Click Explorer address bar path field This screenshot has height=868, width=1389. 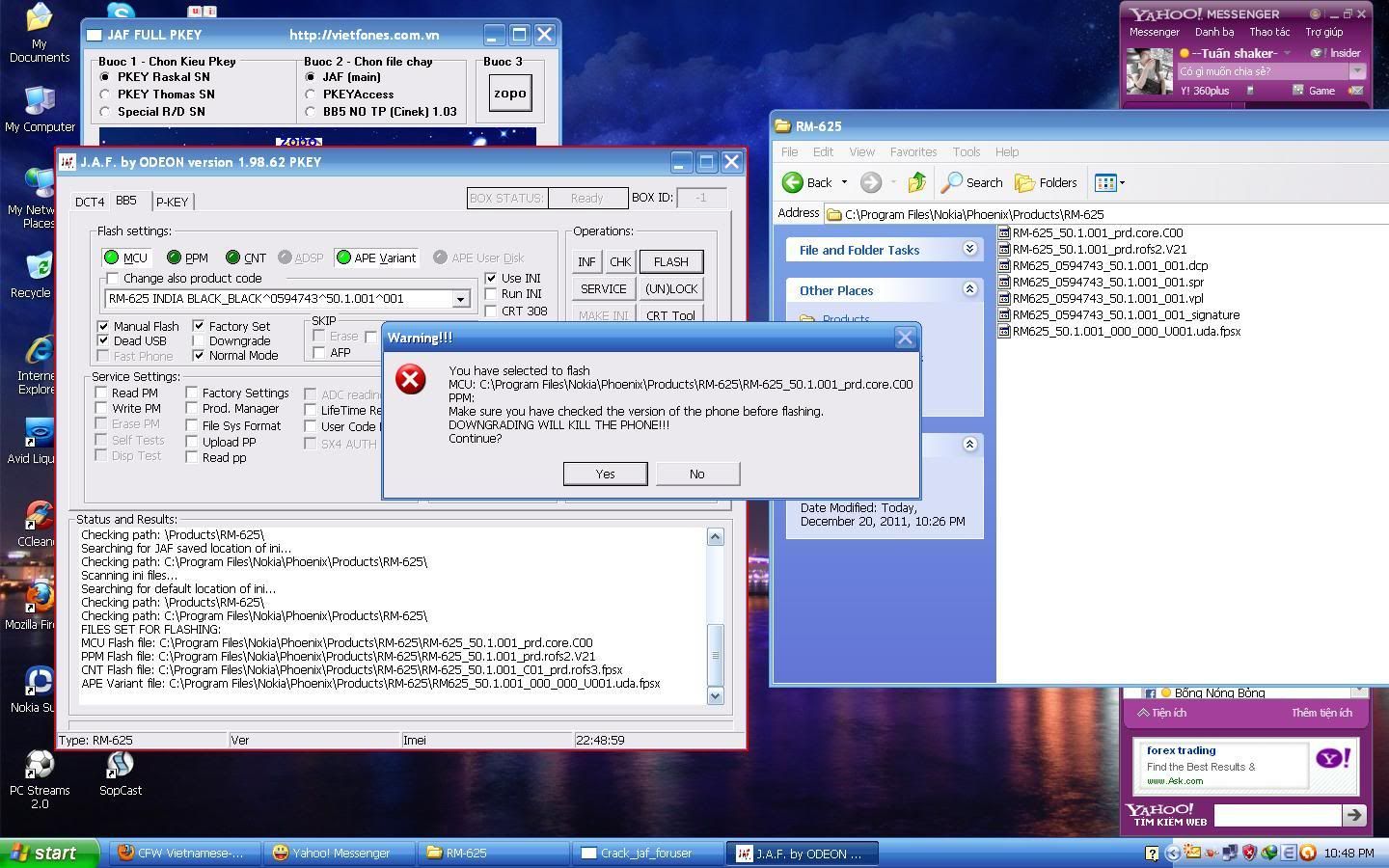(x=1106, y=214)
